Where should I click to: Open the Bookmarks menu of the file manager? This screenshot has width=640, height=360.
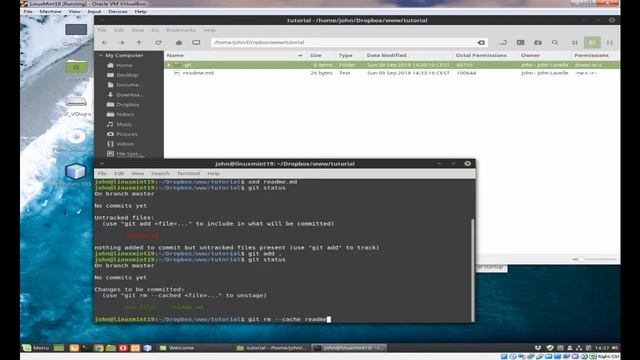[181, 30]
